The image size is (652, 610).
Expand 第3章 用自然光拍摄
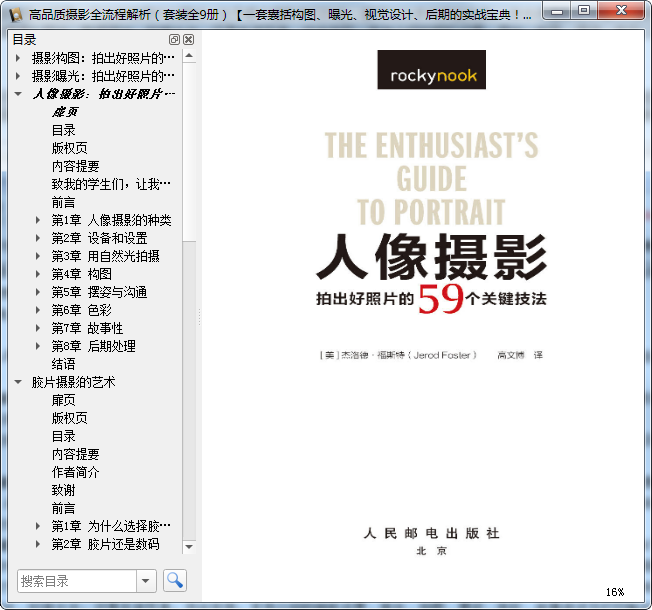point(38,256)
